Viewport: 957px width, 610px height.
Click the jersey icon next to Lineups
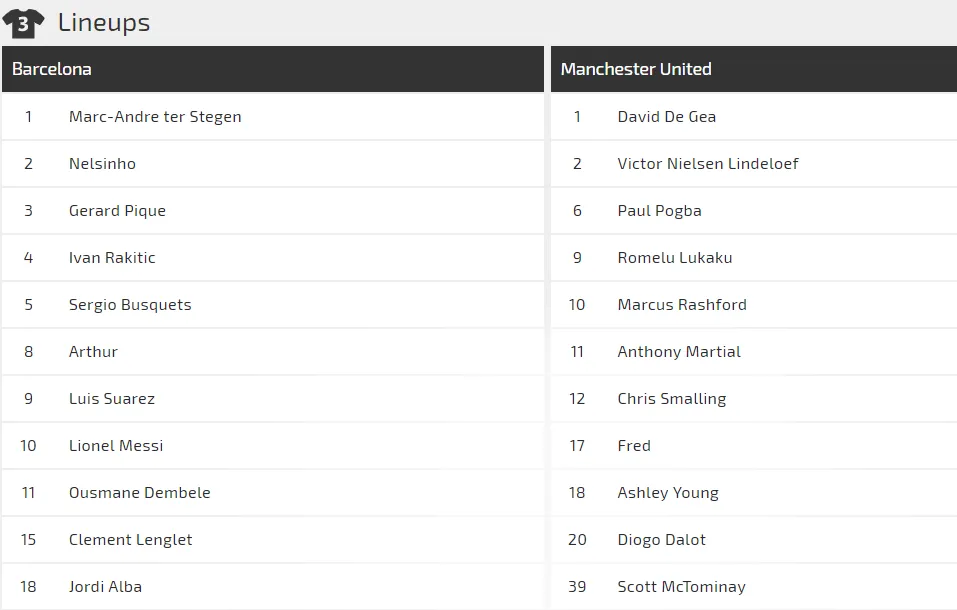point(23,23)
